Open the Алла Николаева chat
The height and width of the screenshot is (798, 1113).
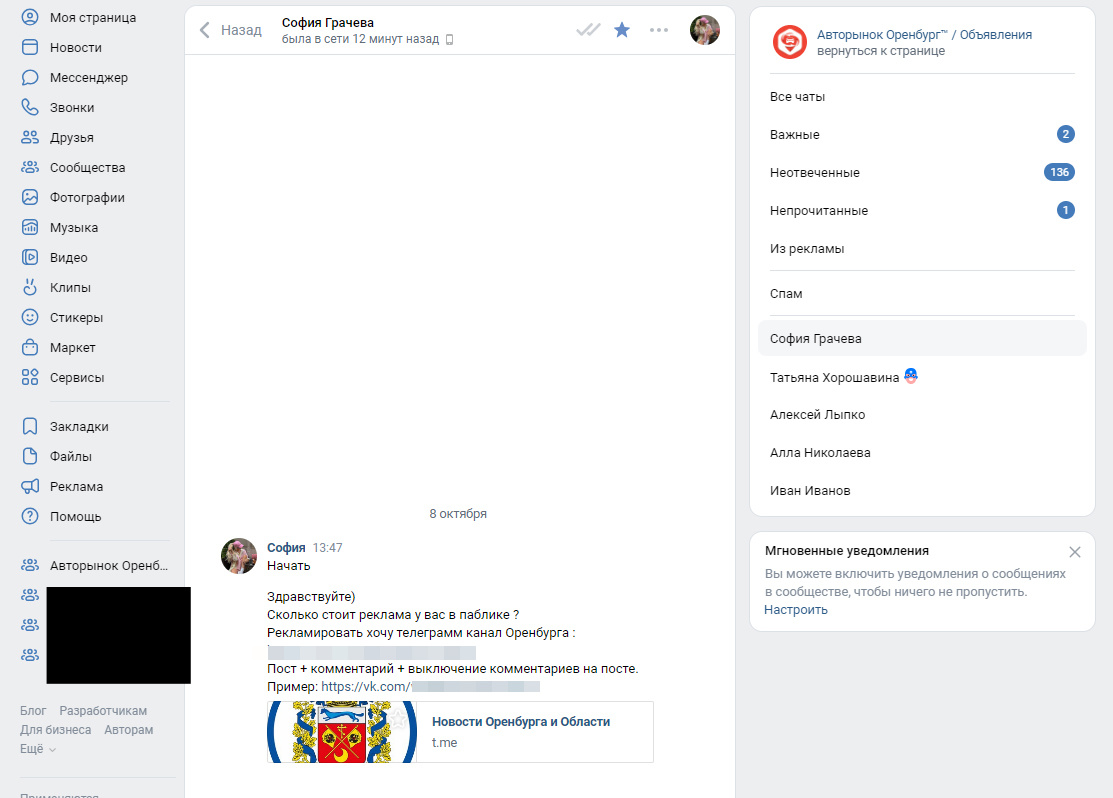click(922, 452)
